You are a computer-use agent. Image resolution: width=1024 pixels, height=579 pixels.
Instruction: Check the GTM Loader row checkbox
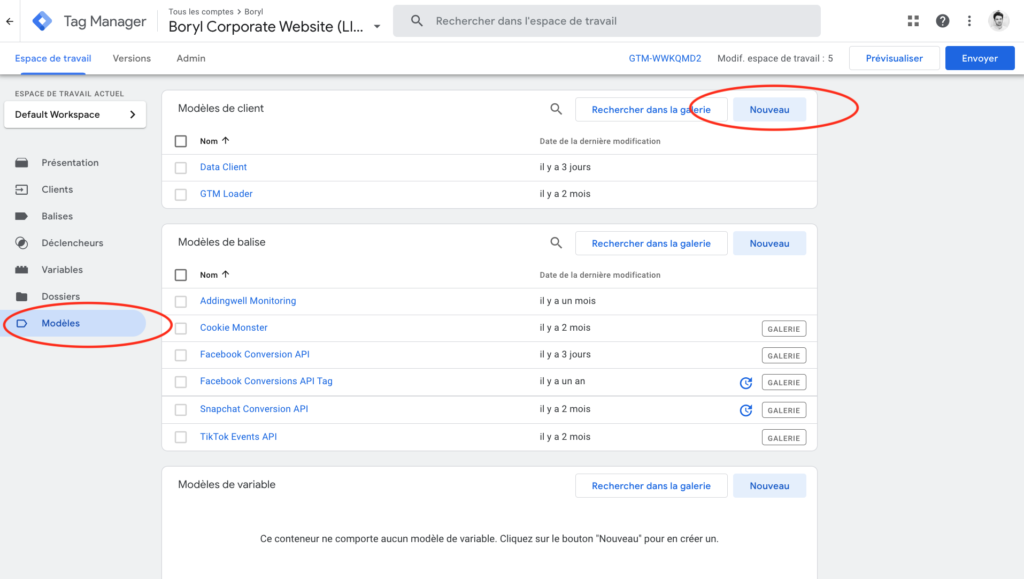[181, 195]
